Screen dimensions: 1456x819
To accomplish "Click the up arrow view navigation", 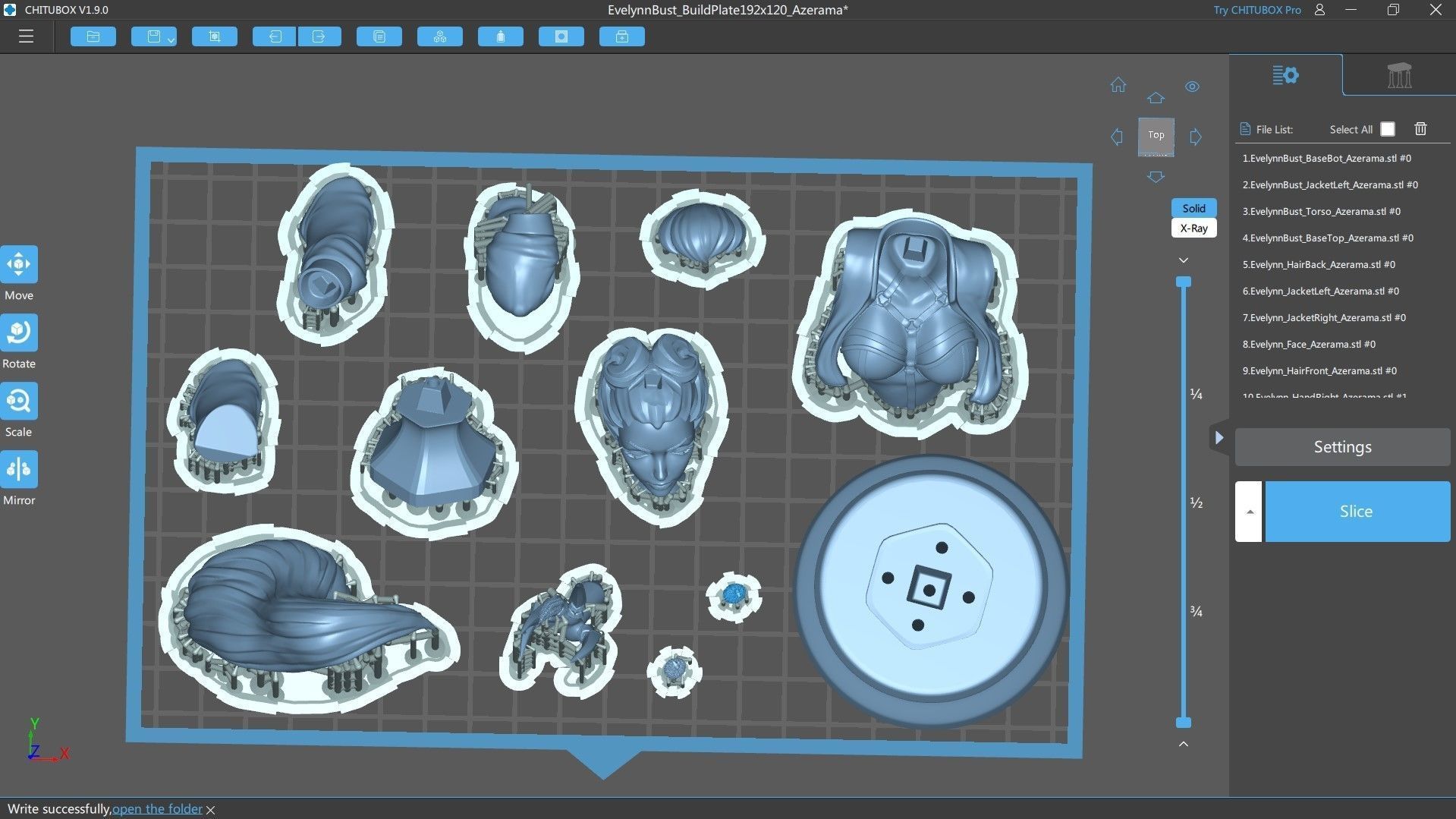I will [1156, 98].
